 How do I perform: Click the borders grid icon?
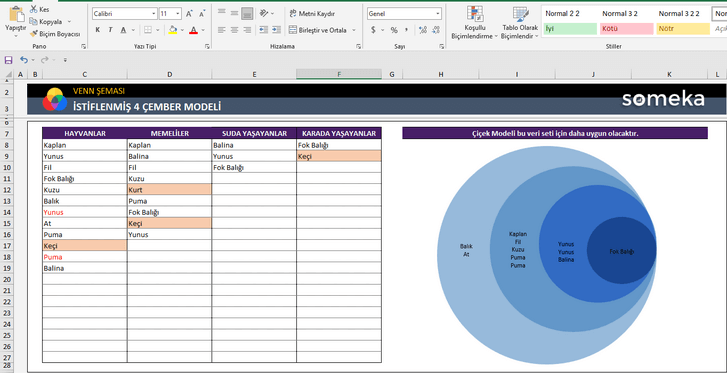coord(148,30)
